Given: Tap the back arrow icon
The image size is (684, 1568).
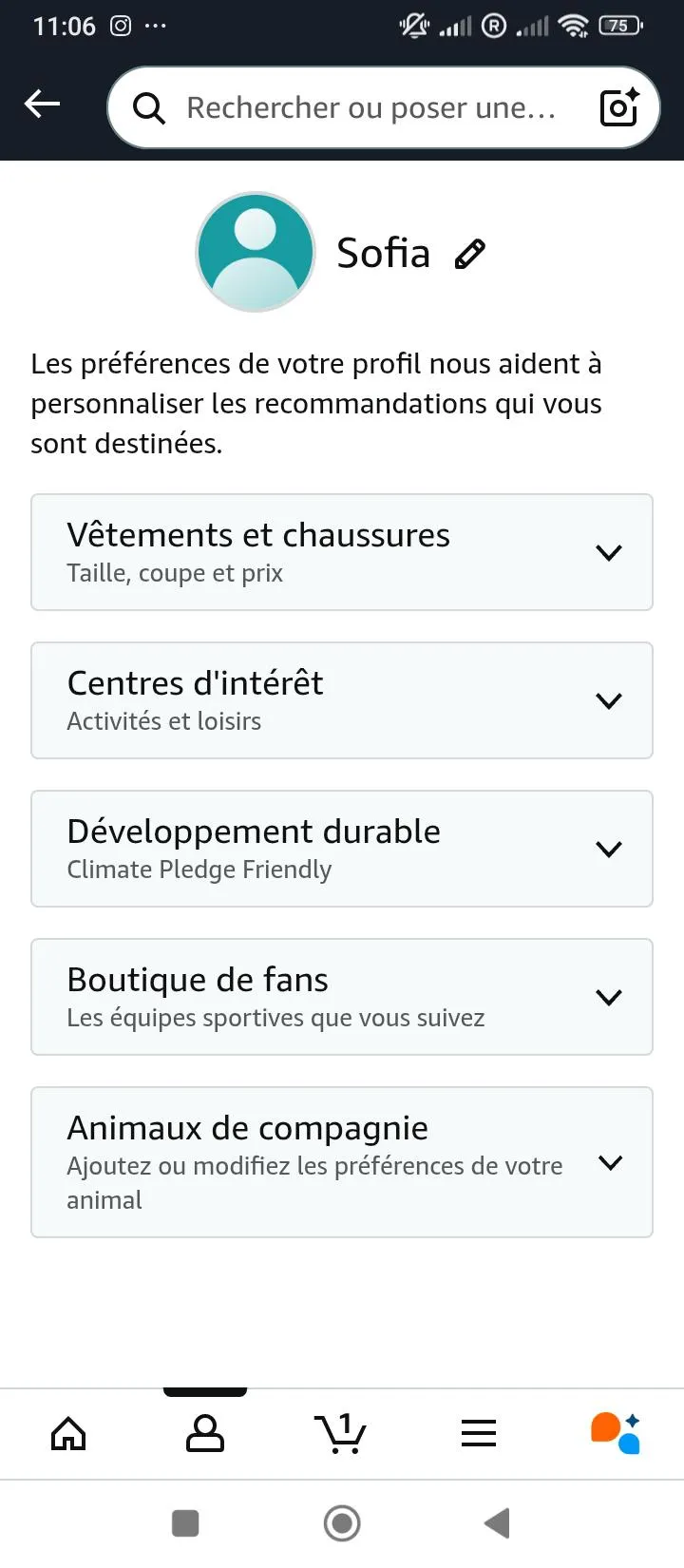Looking at the screenshot, I should [x=42, y=104].
